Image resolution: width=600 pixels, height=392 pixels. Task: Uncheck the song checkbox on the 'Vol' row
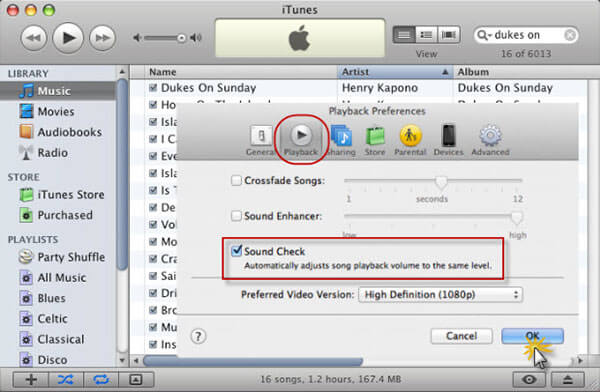(153, 224)
